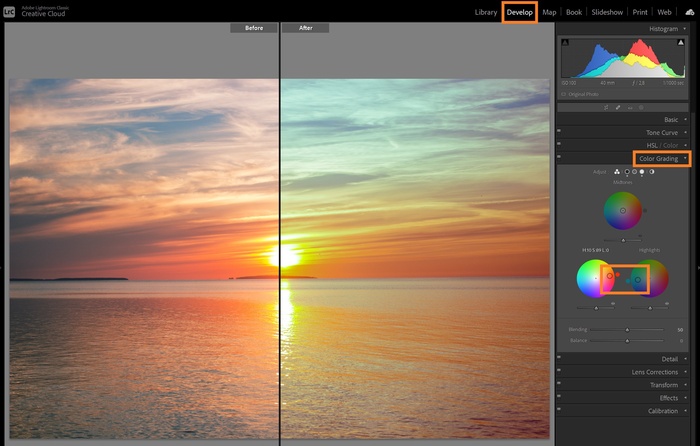Click the eye icon under Shadows wheel
Screen dimensions: 700x446
click(x=613, y=304)
